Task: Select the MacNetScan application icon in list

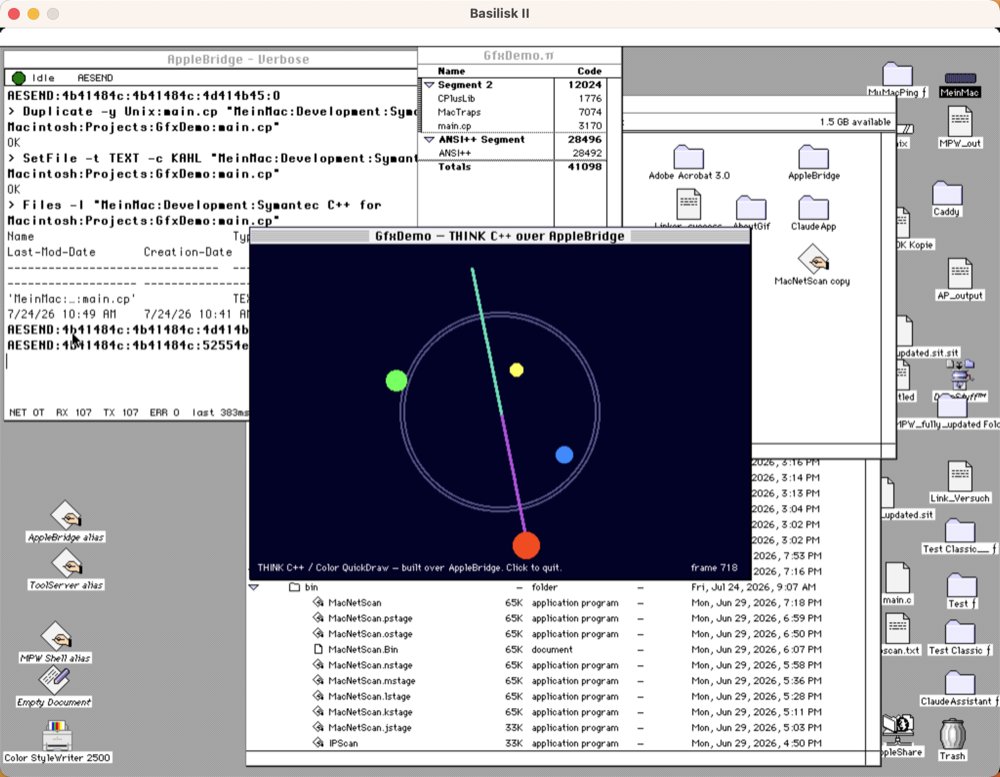Action: coord(318,602)
